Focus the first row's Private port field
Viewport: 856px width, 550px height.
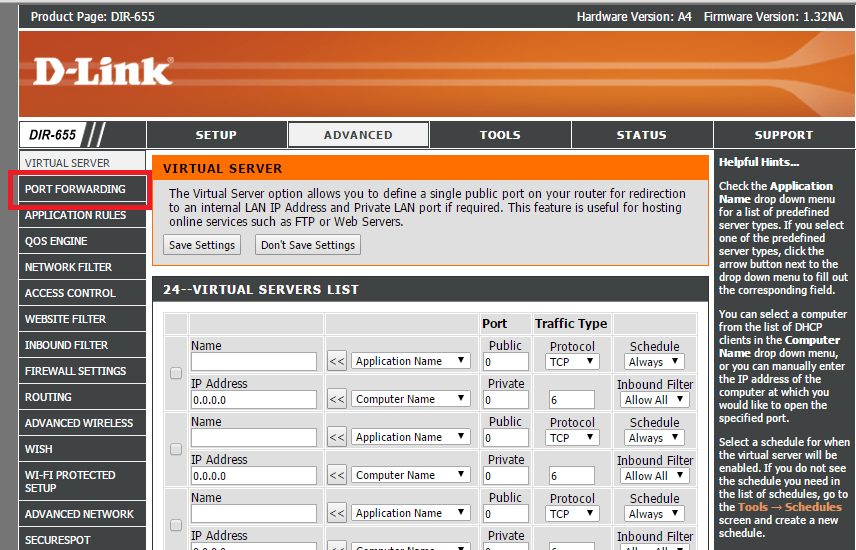coord(506,400)
